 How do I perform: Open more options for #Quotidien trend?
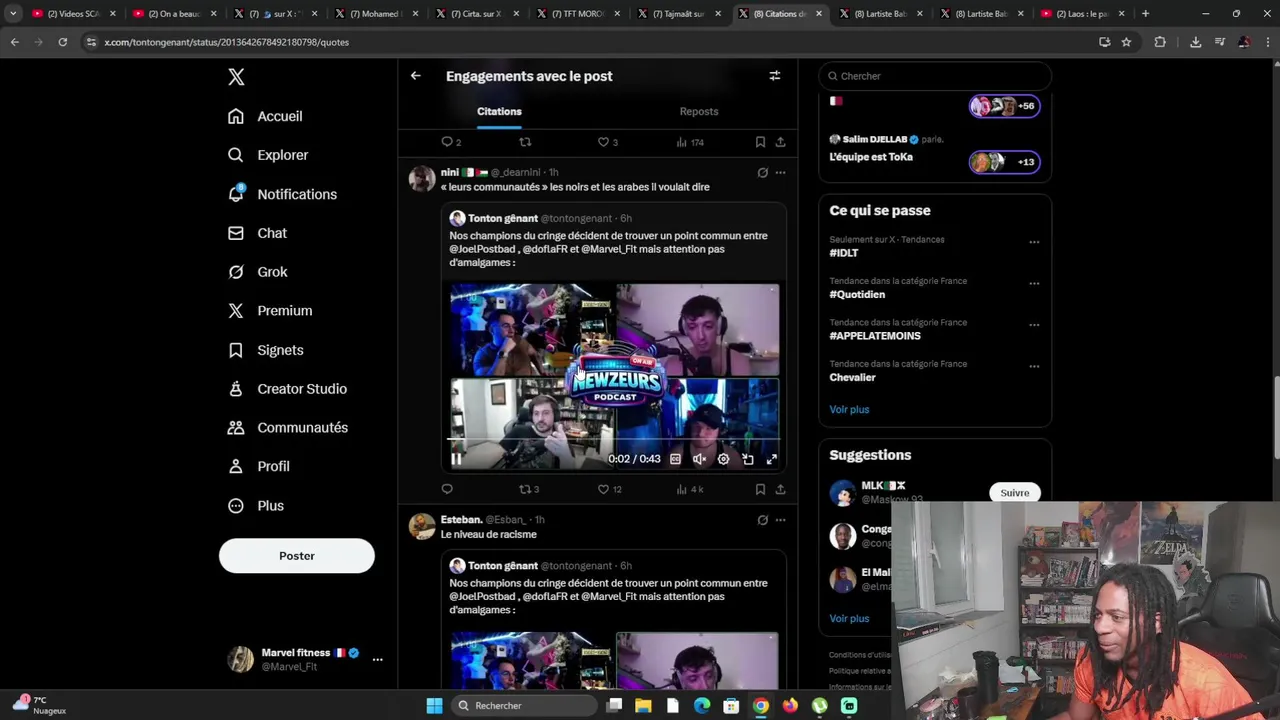tap(1034, 283)
